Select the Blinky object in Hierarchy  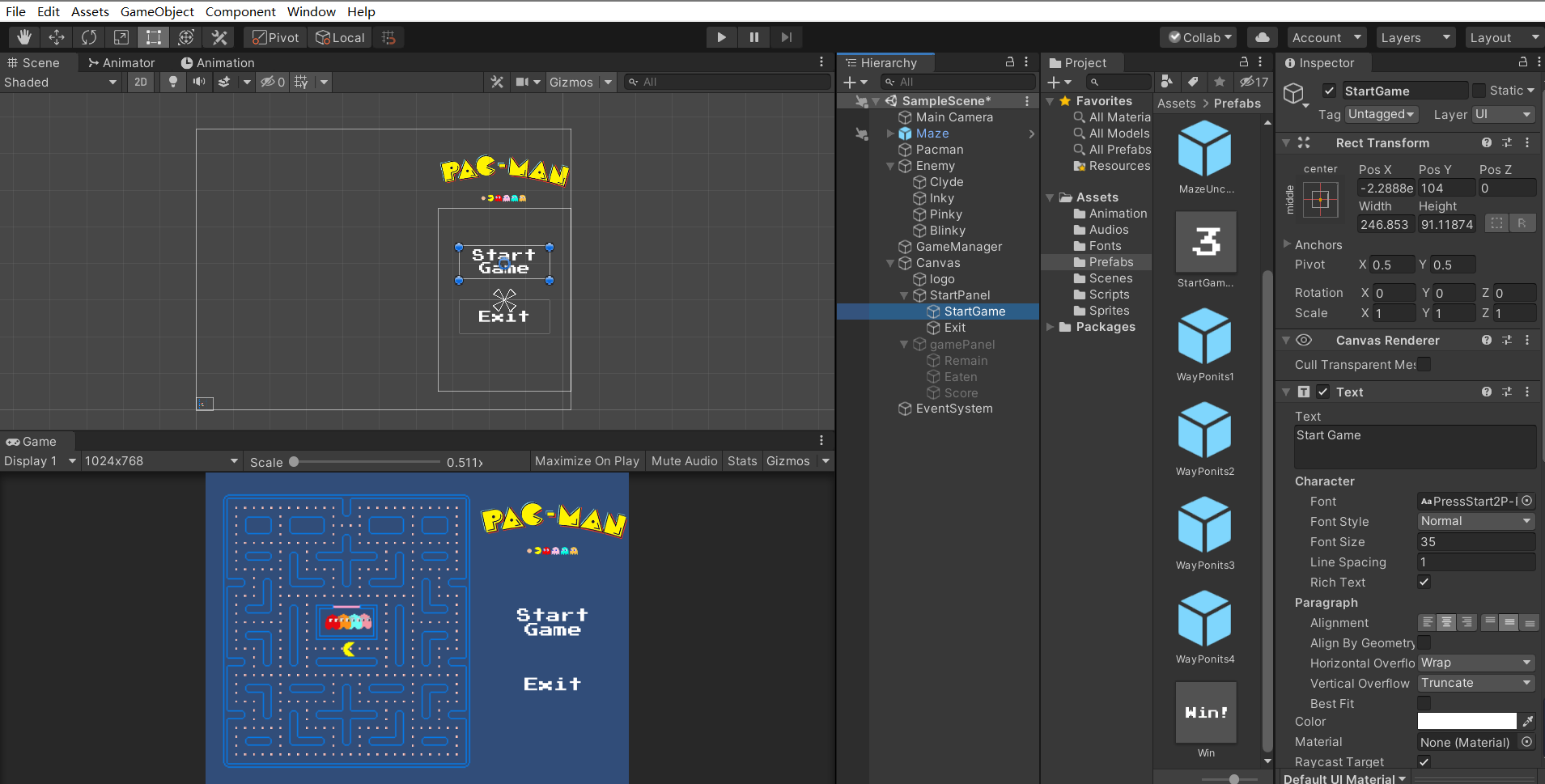pos(947,230)
